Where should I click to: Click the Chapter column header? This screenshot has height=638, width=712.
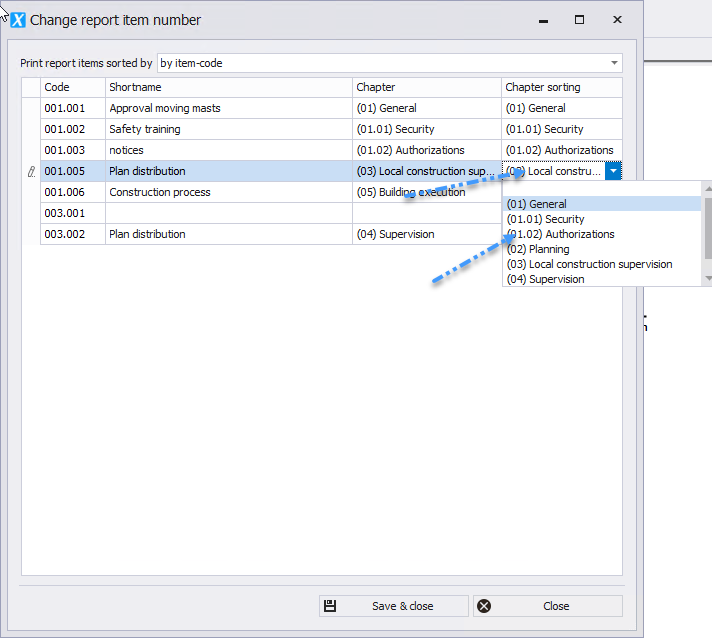tap(427, 87)
